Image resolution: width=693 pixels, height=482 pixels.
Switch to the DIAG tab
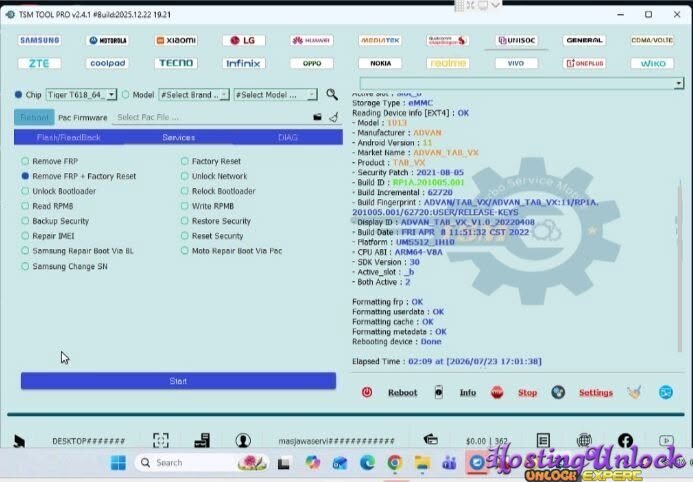pyautogui.click(x=288, y=137)
